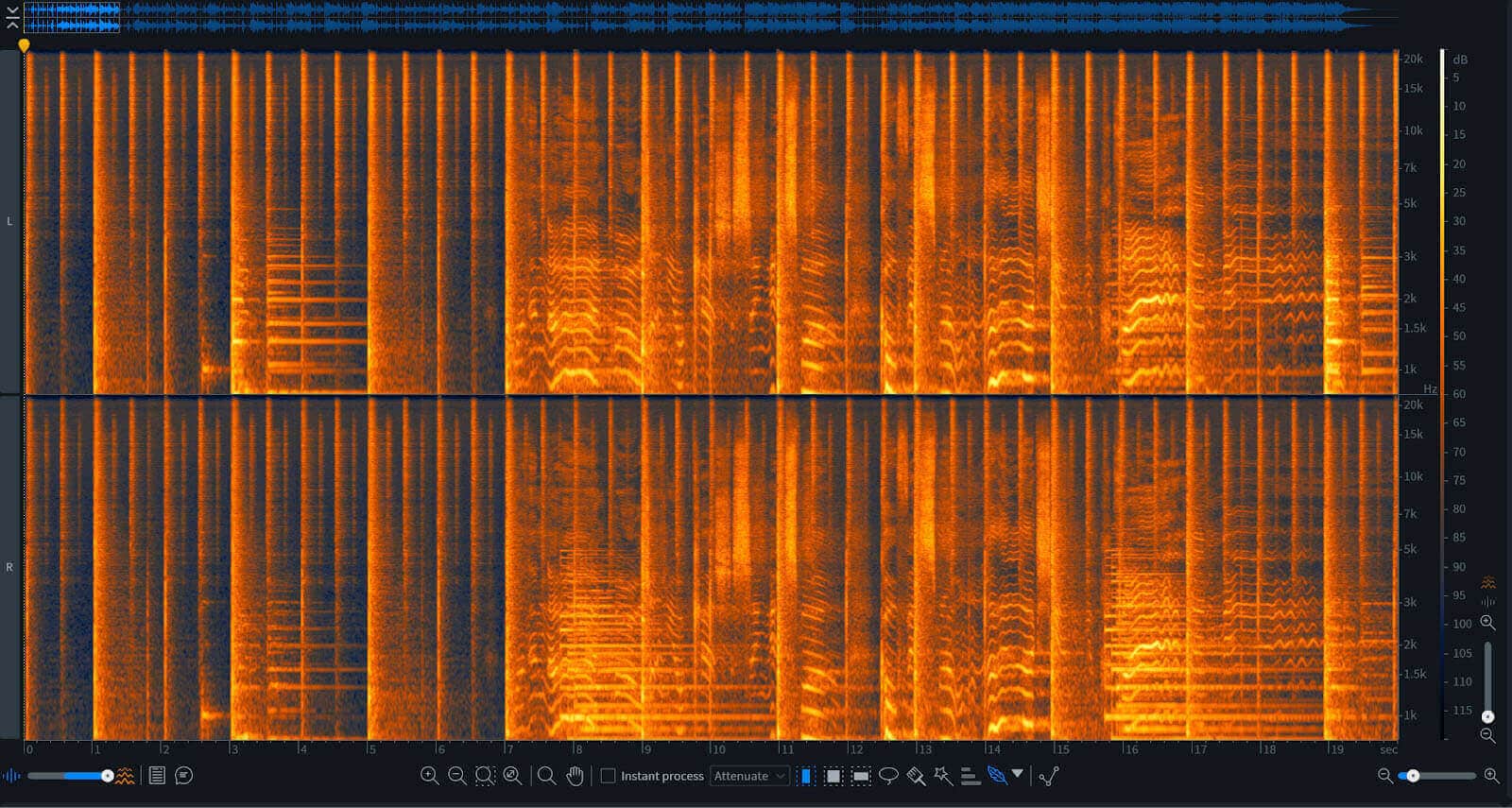Image resolution: width=1512 pixels, height=808 pixels.
Task: Select the Frequency selection tool
Action: click(x=861, y=776)
